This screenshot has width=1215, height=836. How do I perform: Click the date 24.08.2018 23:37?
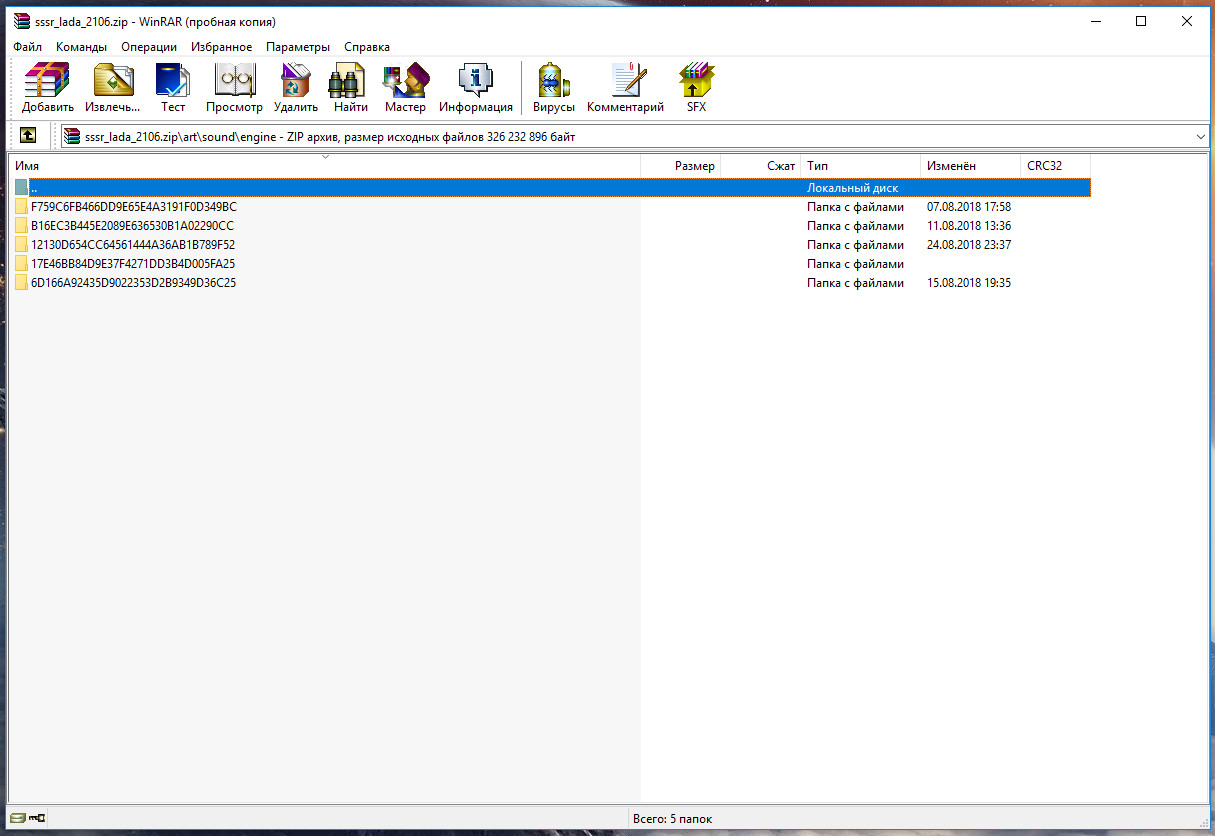coord(969,245)
